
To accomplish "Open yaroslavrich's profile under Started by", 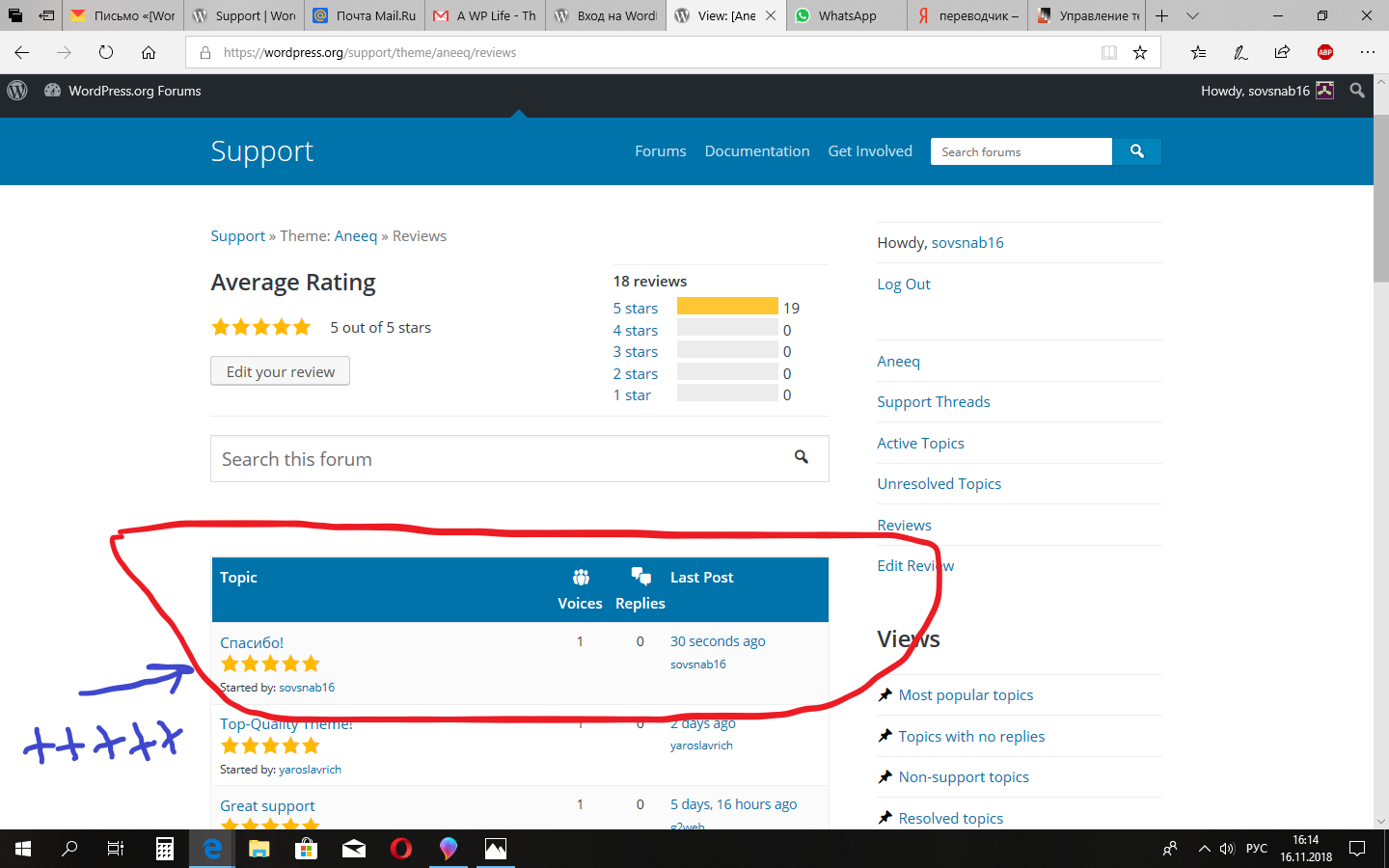I will point(310,770).
